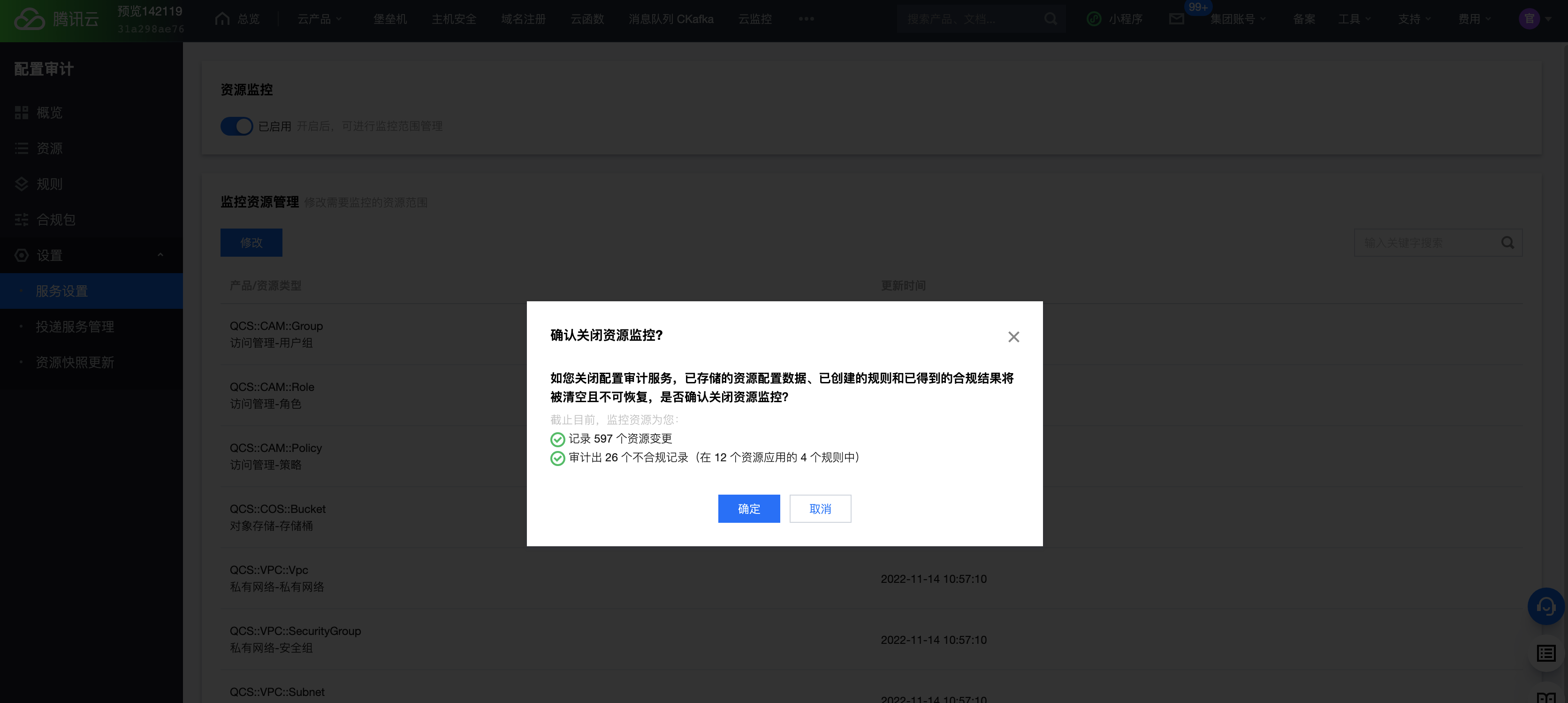Close the dialog with the X icon
This screenshot has width=1568, height=703.
pos(1013,336)
